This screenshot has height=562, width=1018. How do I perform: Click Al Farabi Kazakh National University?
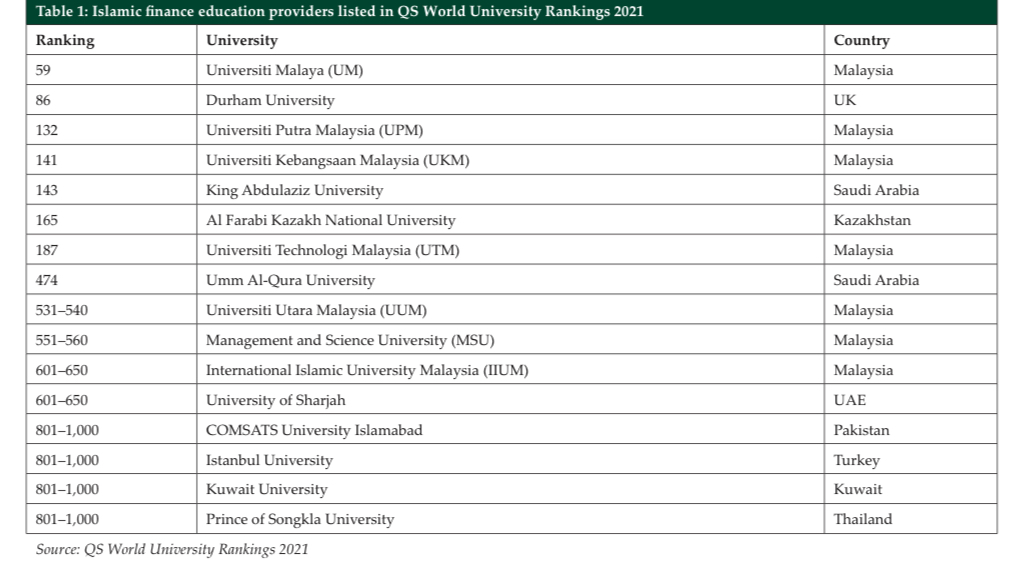pyautogui.click(x=330, y=220)
